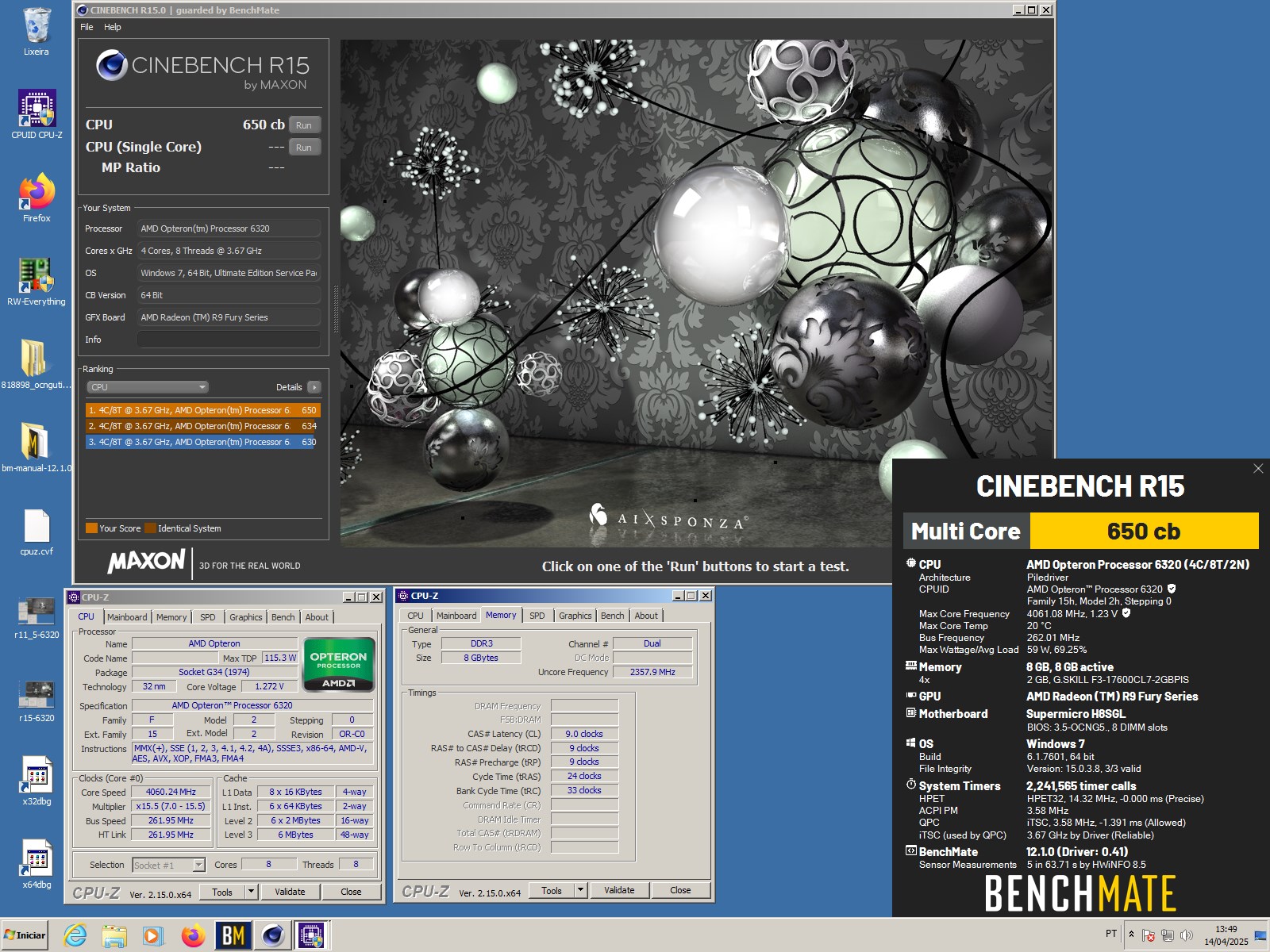The height and width of the screenshot is (952, 1270).
Task: Open Tools dropdown arrow in right CPU-Z
Action: coord(580,890)
